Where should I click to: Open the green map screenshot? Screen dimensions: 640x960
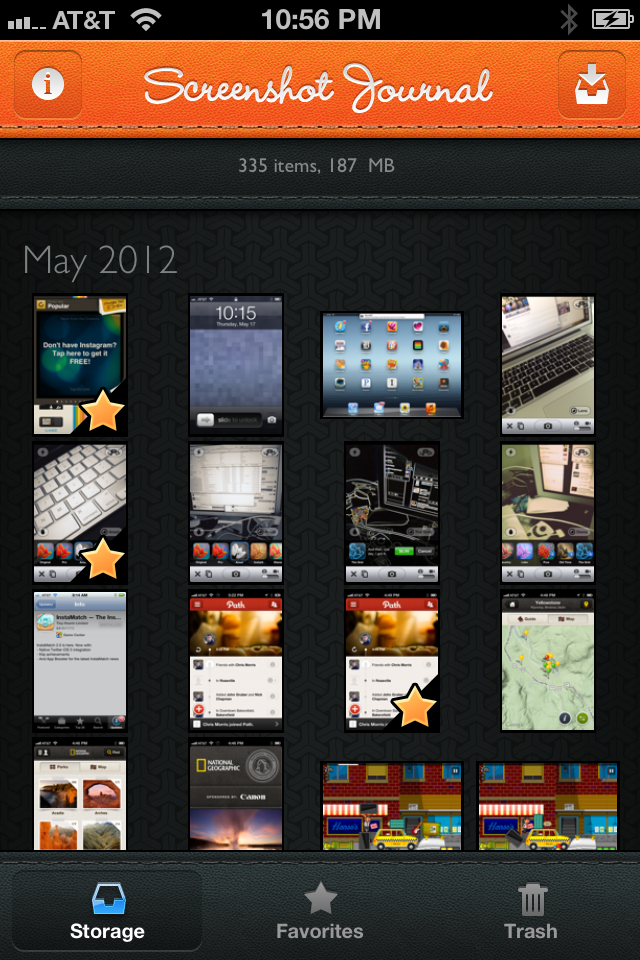(548, 660)
